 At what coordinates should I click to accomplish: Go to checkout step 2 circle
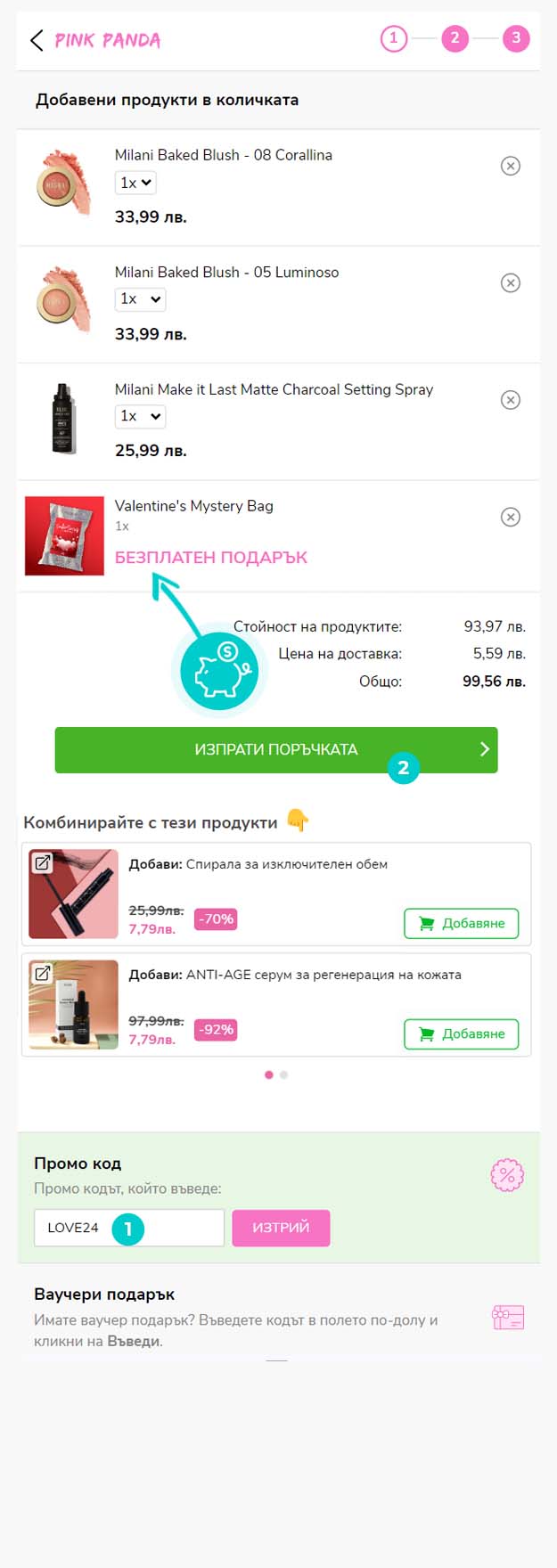[455, 38]
